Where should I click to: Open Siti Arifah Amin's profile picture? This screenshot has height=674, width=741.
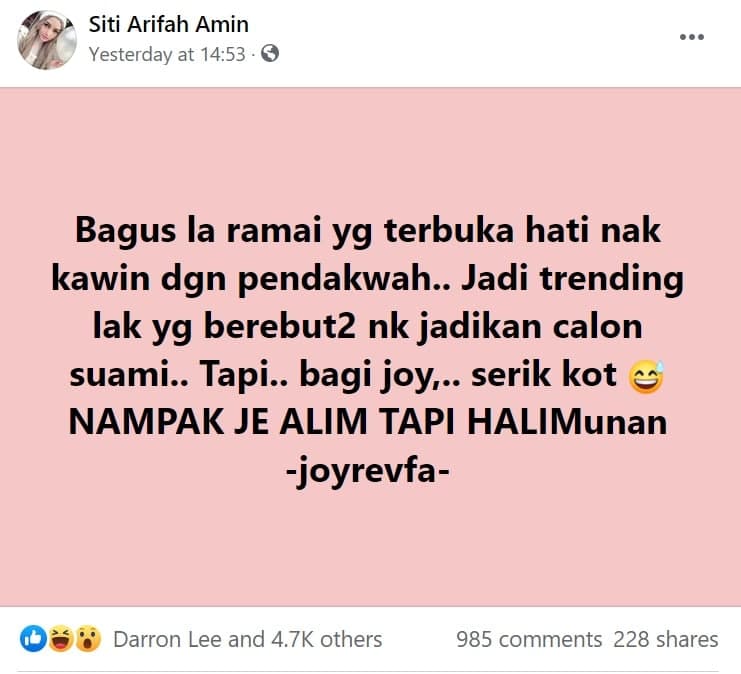47,40
